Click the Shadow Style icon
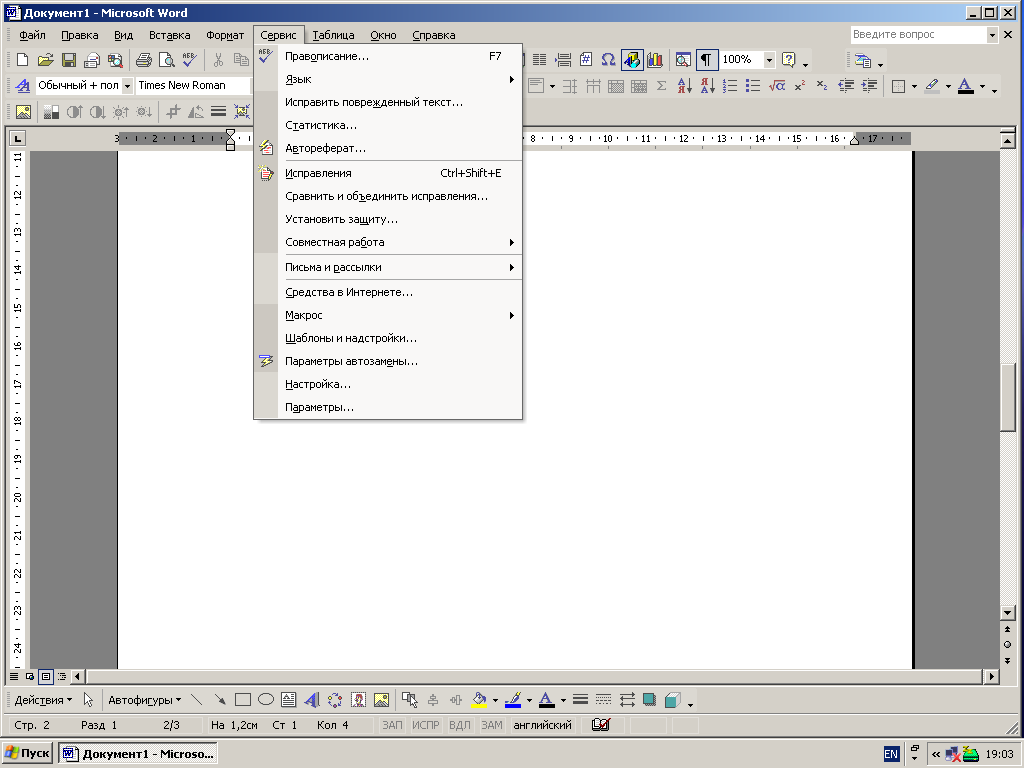The width and height of the screenshot is (1024, 768). pyautogui.click(x=649, y=700)
